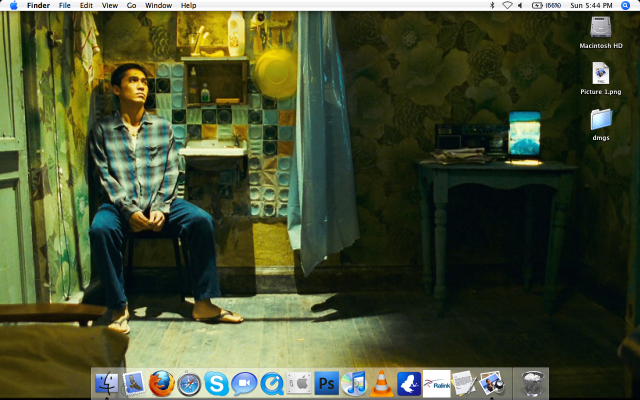Click the volume speaker icon
640x400 pixels.
tap(520, 5)
